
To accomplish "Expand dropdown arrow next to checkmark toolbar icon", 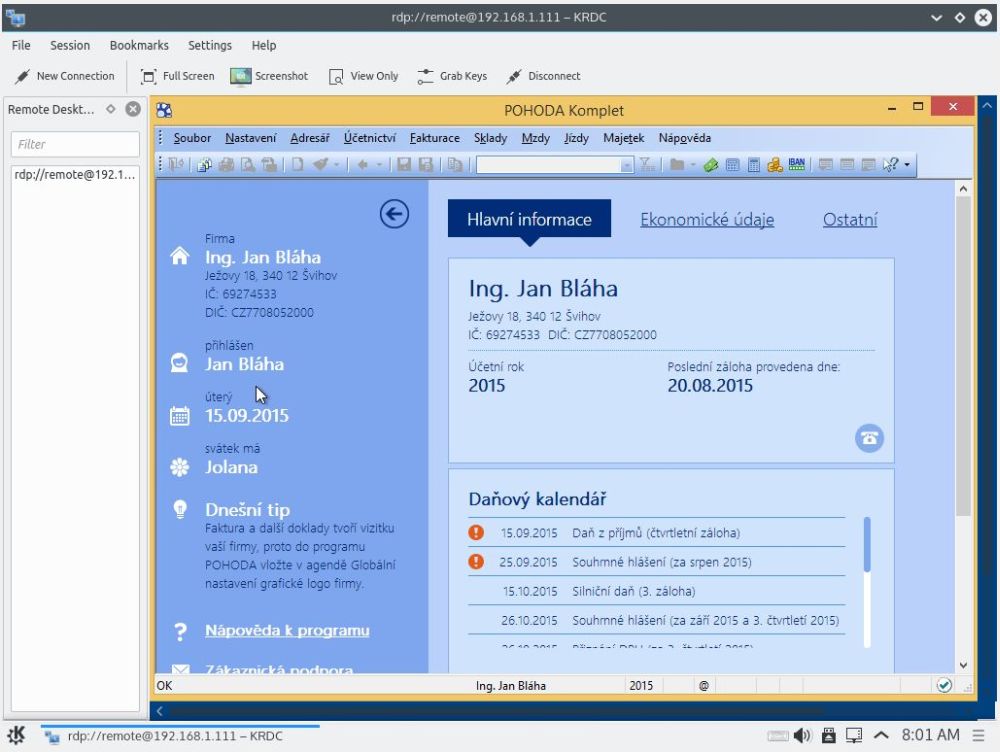I will [x=336, y=165].
